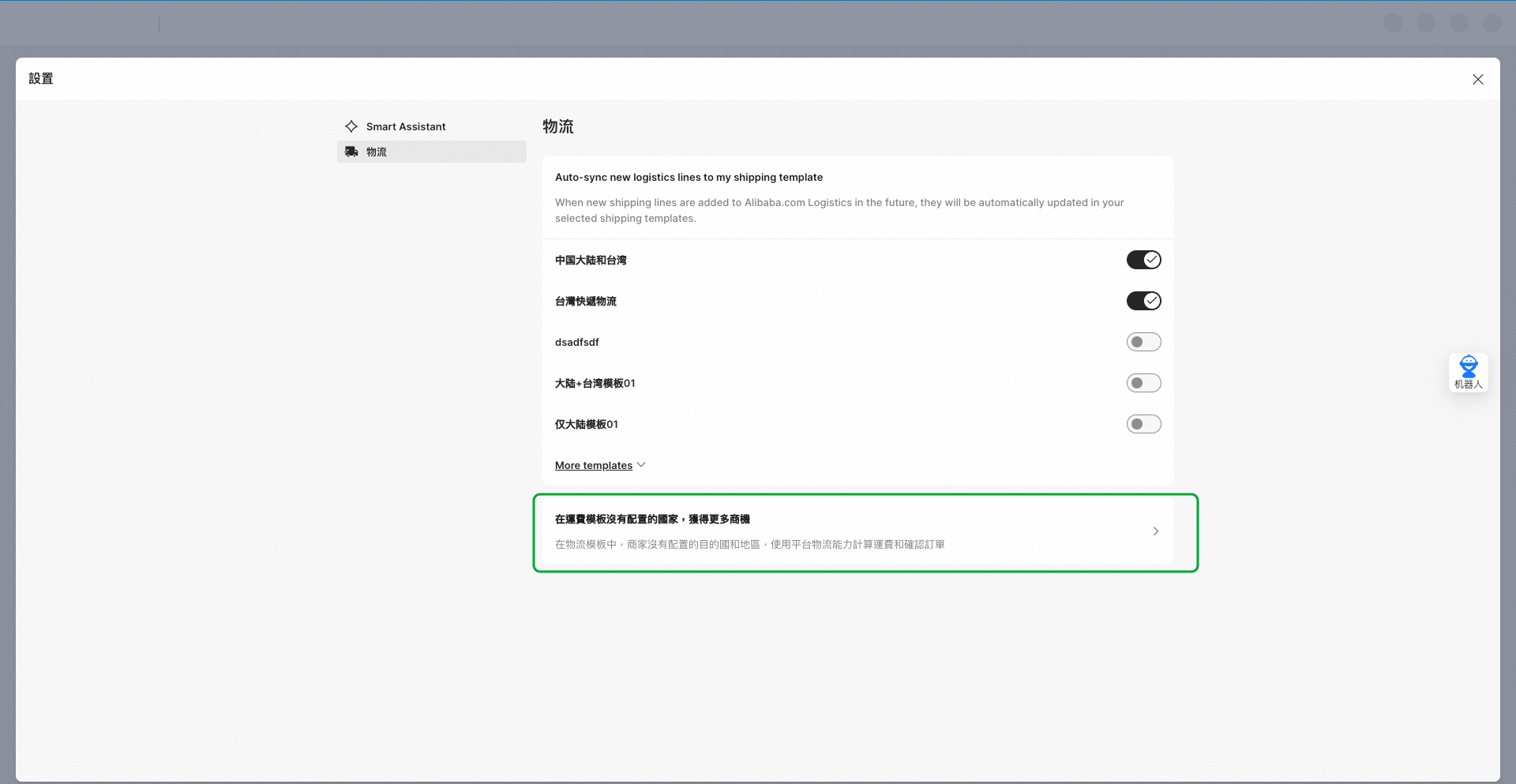Viewport: 1516px width, 784px height.
Task: Select the 物流 sidebar item
Action: tap(431, 152)
